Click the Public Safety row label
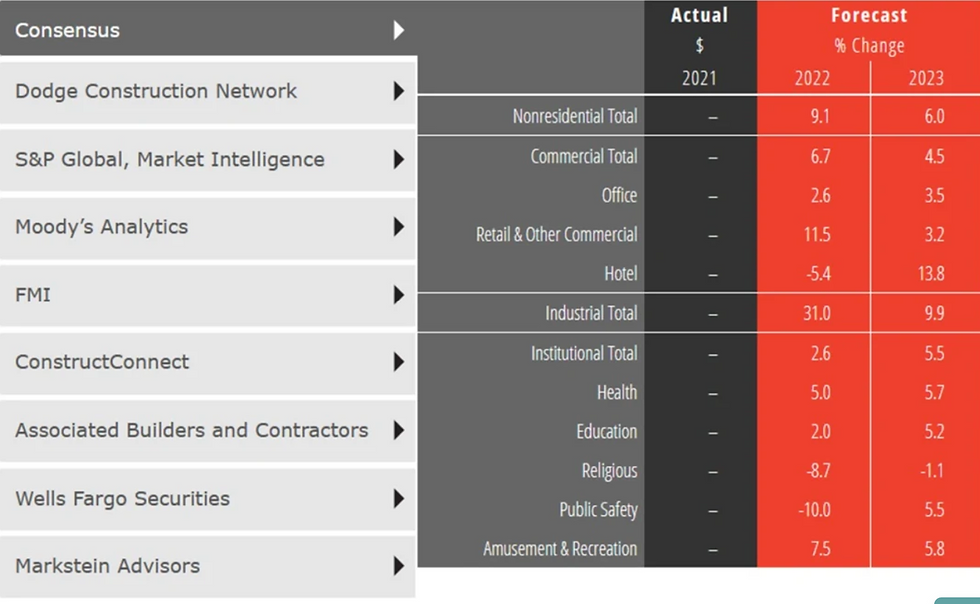Image resolution: width=980 pixels, height=604 pixels. pos(598,510)
